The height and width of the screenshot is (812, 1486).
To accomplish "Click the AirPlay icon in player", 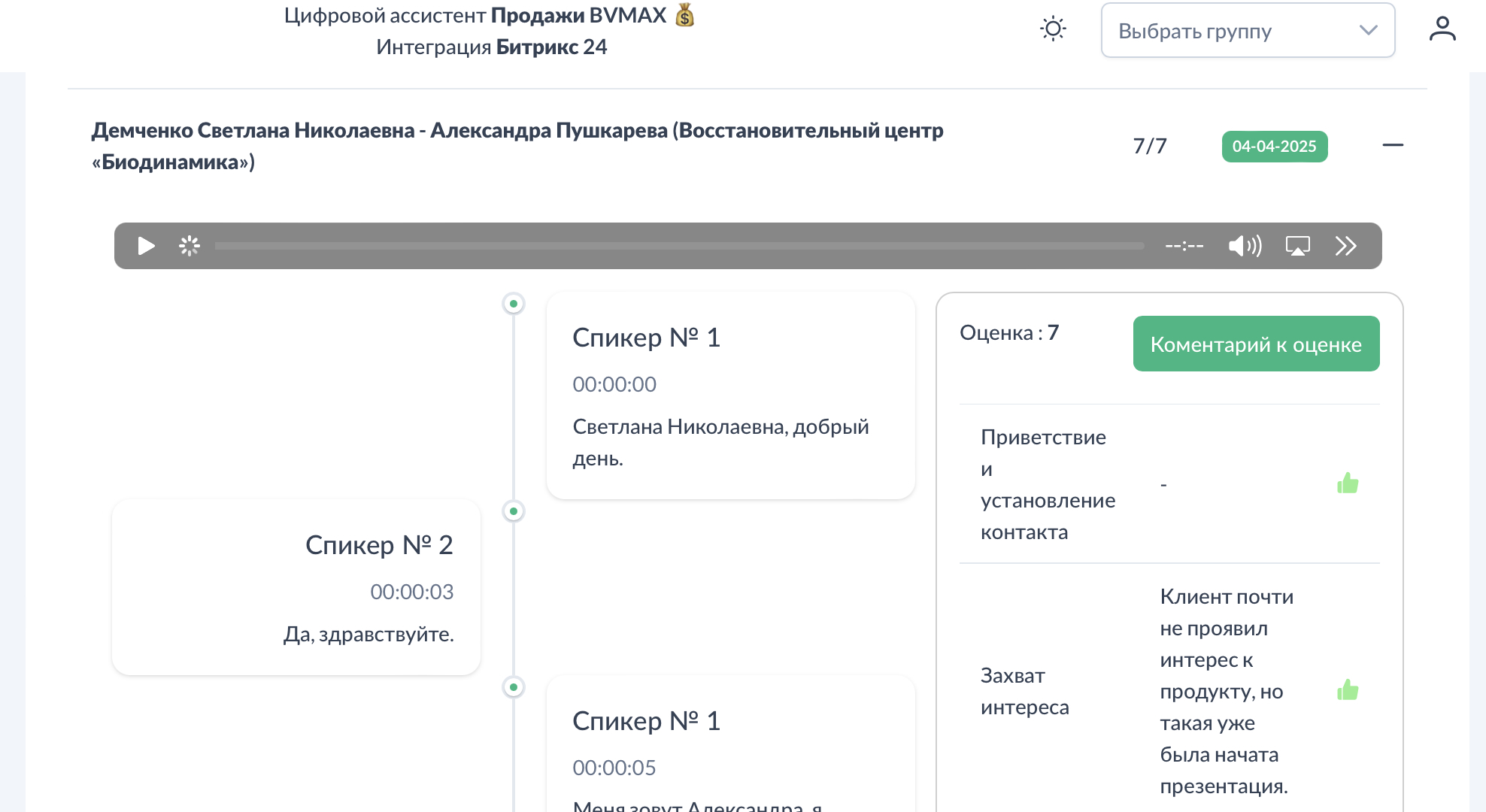I will 1297,246.
